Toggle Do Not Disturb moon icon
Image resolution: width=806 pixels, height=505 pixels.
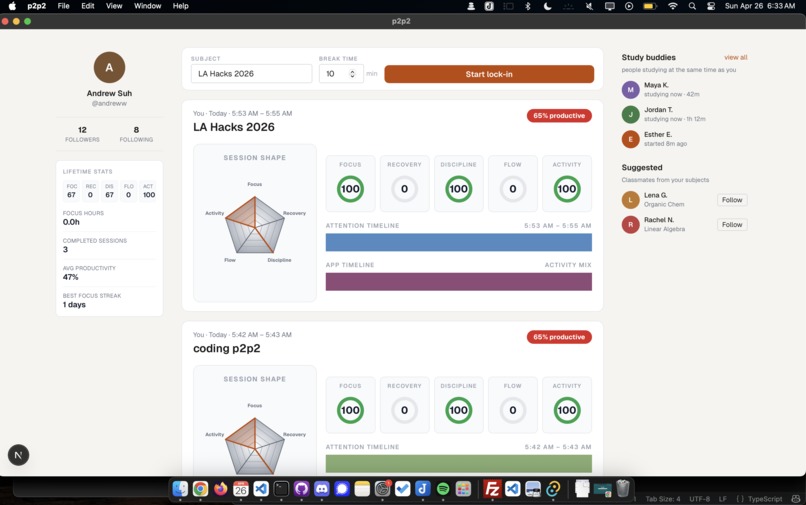(547, 6)
